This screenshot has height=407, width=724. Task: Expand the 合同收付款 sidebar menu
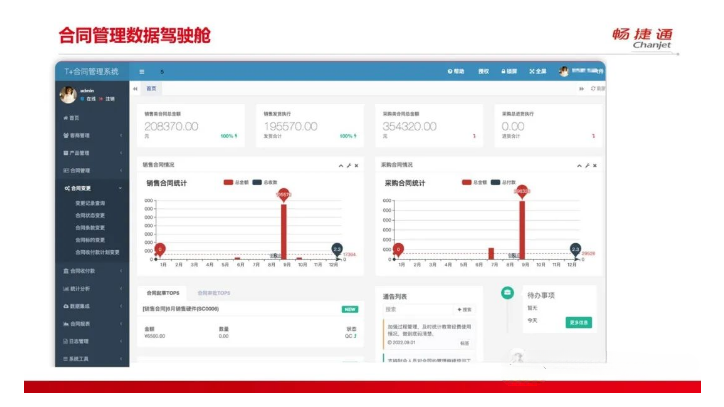[92, 271]
